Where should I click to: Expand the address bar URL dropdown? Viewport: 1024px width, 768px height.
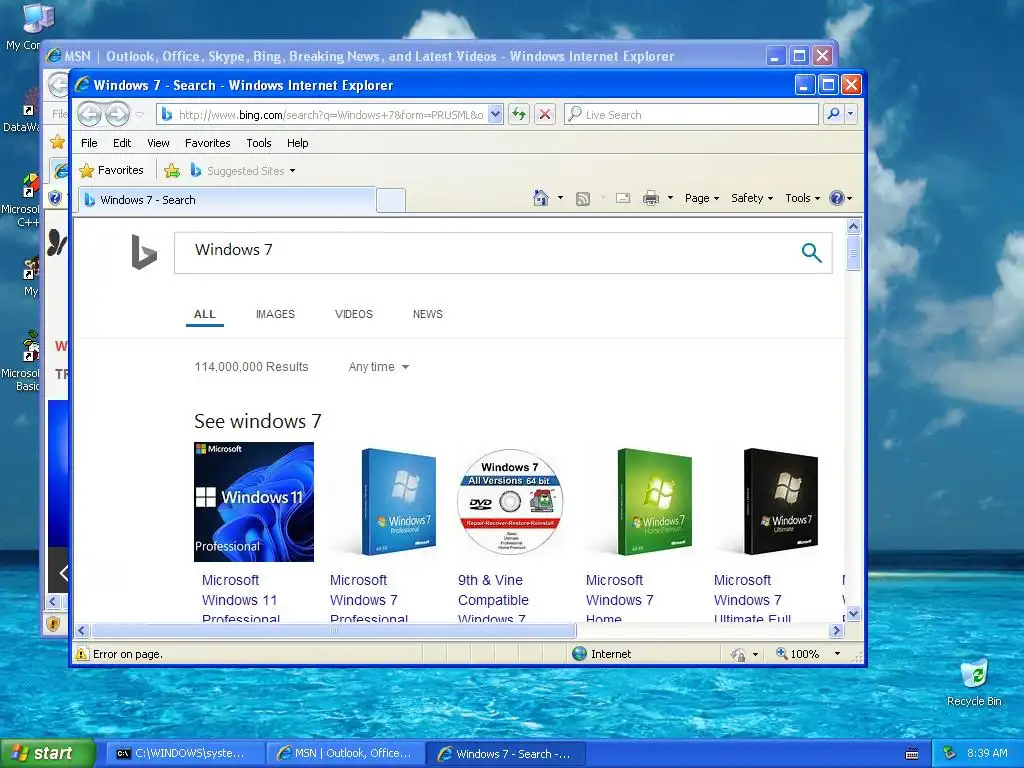495,114
